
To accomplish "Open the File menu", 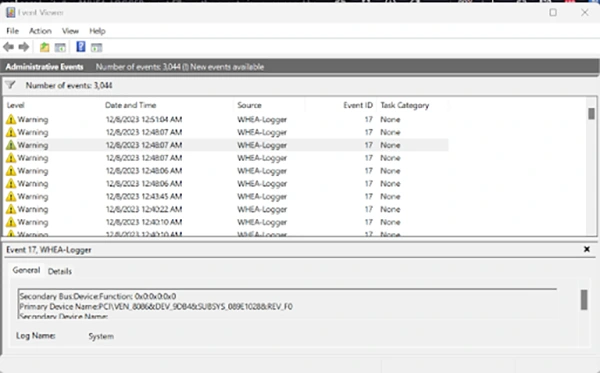I will tap(12, 31).
